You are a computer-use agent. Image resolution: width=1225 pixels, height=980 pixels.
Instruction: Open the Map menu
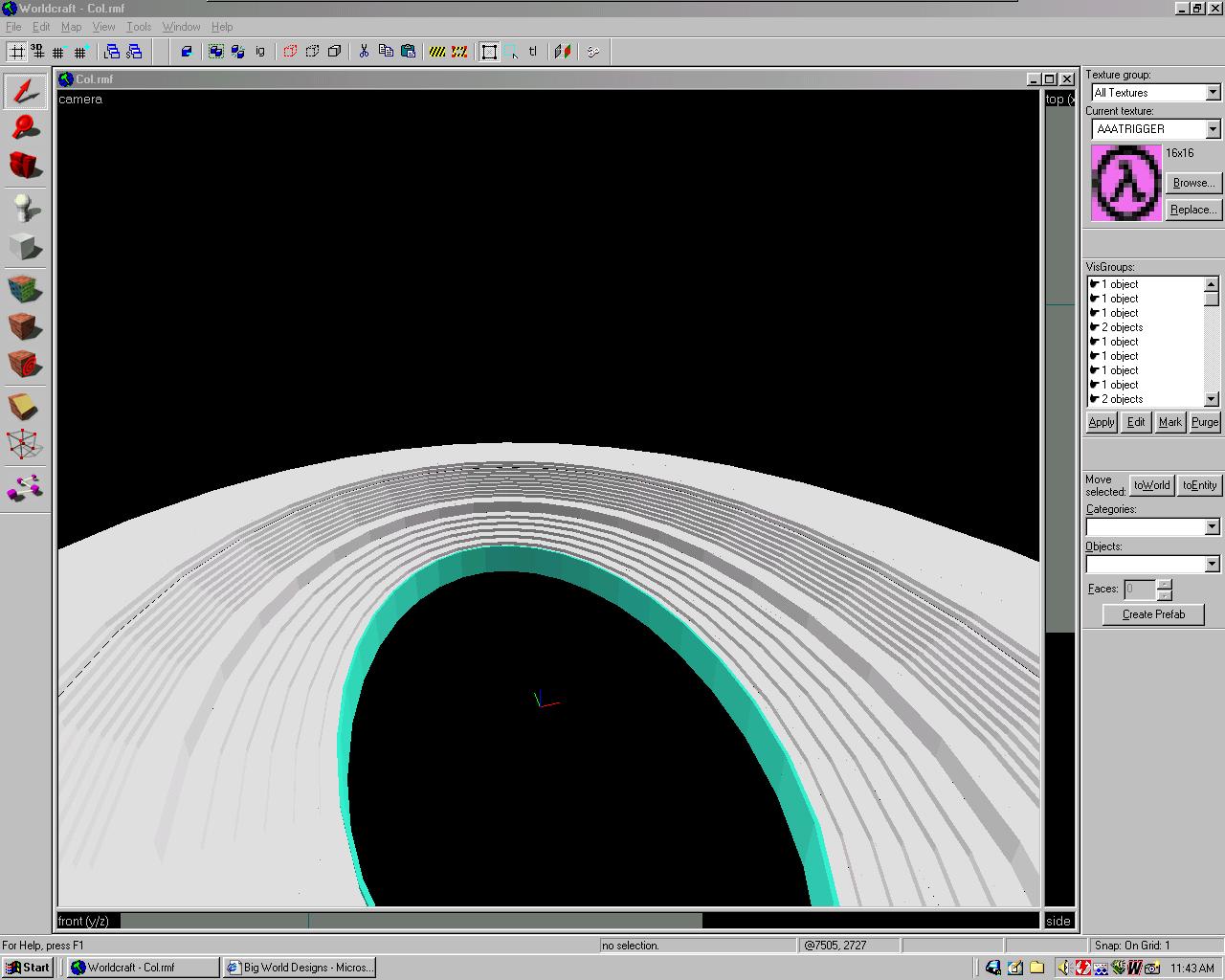coord(71,27)
